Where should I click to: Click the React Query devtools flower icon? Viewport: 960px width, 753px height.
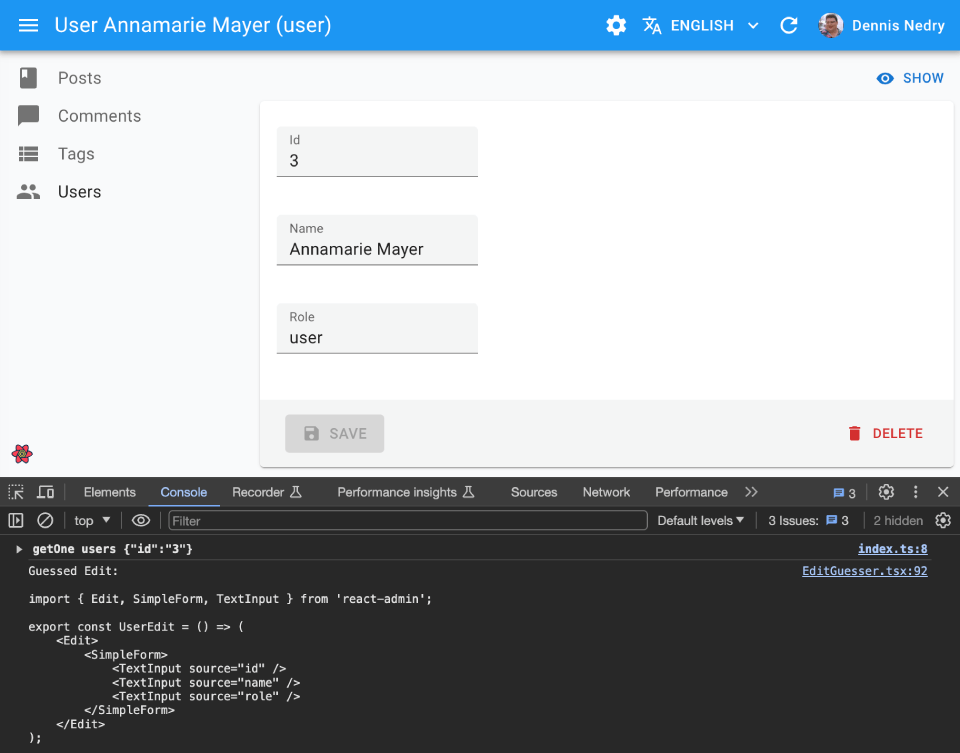(22, 454)
